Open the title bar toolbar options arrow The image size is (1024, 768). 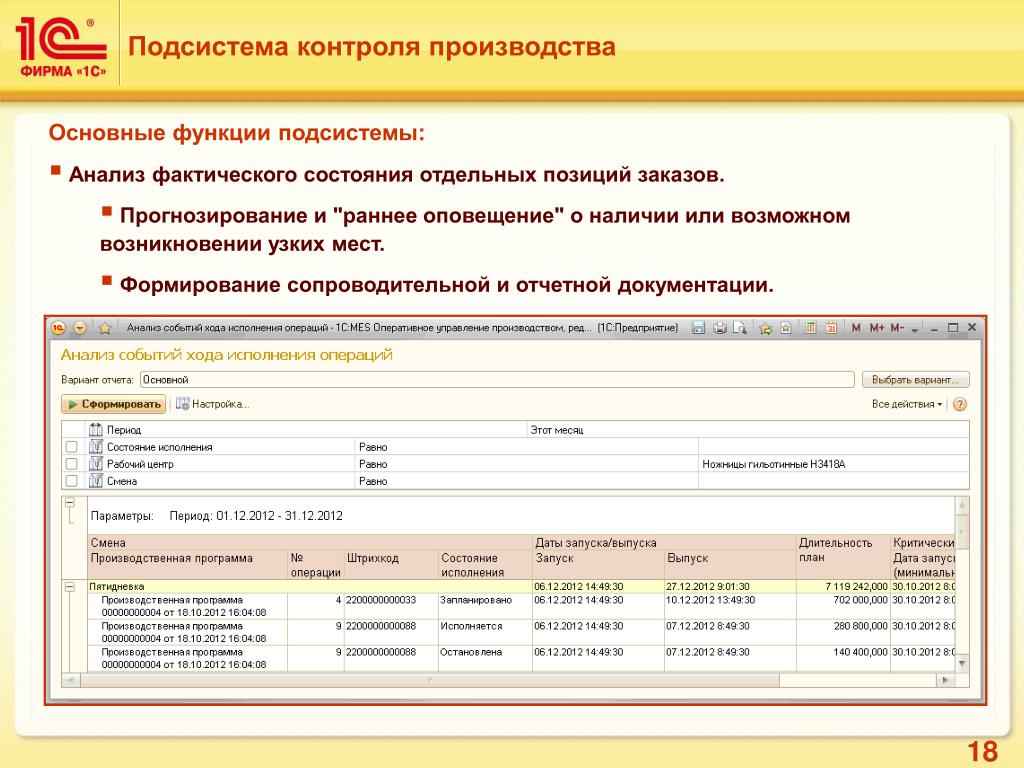[x=915, y=330]
